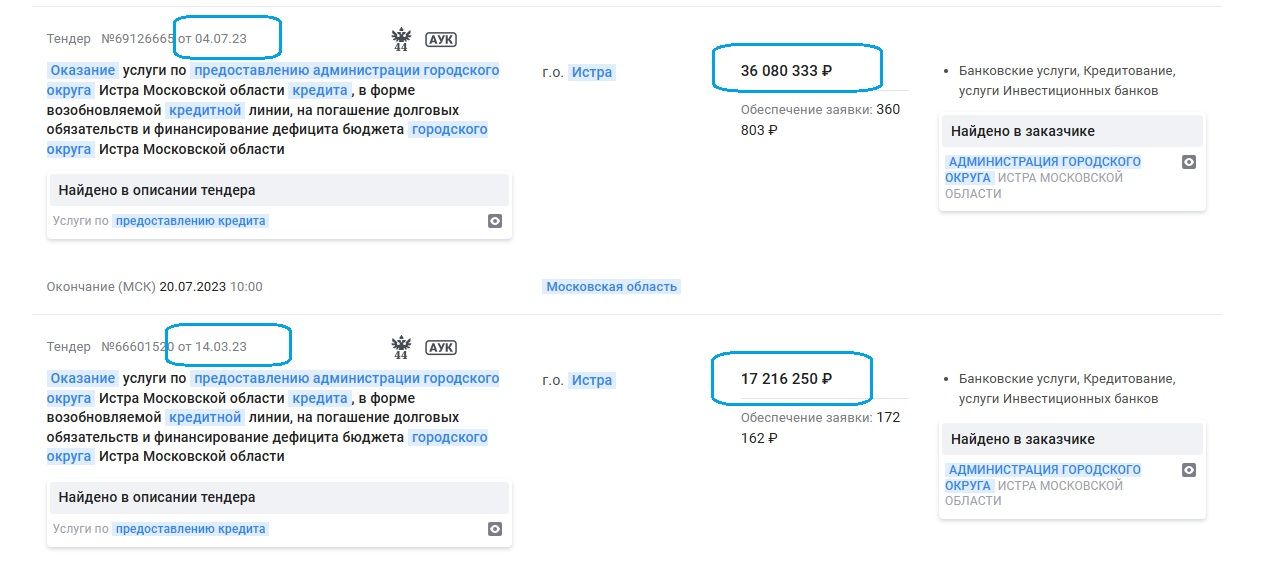Click the 44-ФЗ emblem icon of tender №66601520

pos(401,348)
